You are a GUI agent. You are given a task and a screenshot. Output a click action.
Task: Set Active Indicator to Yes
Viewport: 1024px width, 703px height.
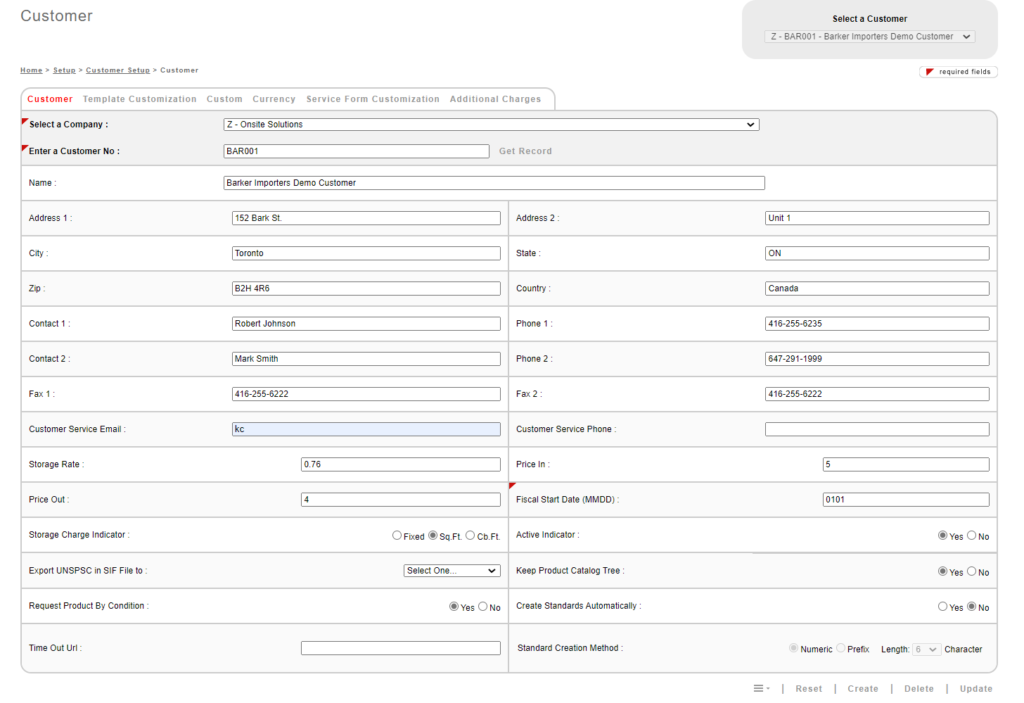[x=942, y=535]
